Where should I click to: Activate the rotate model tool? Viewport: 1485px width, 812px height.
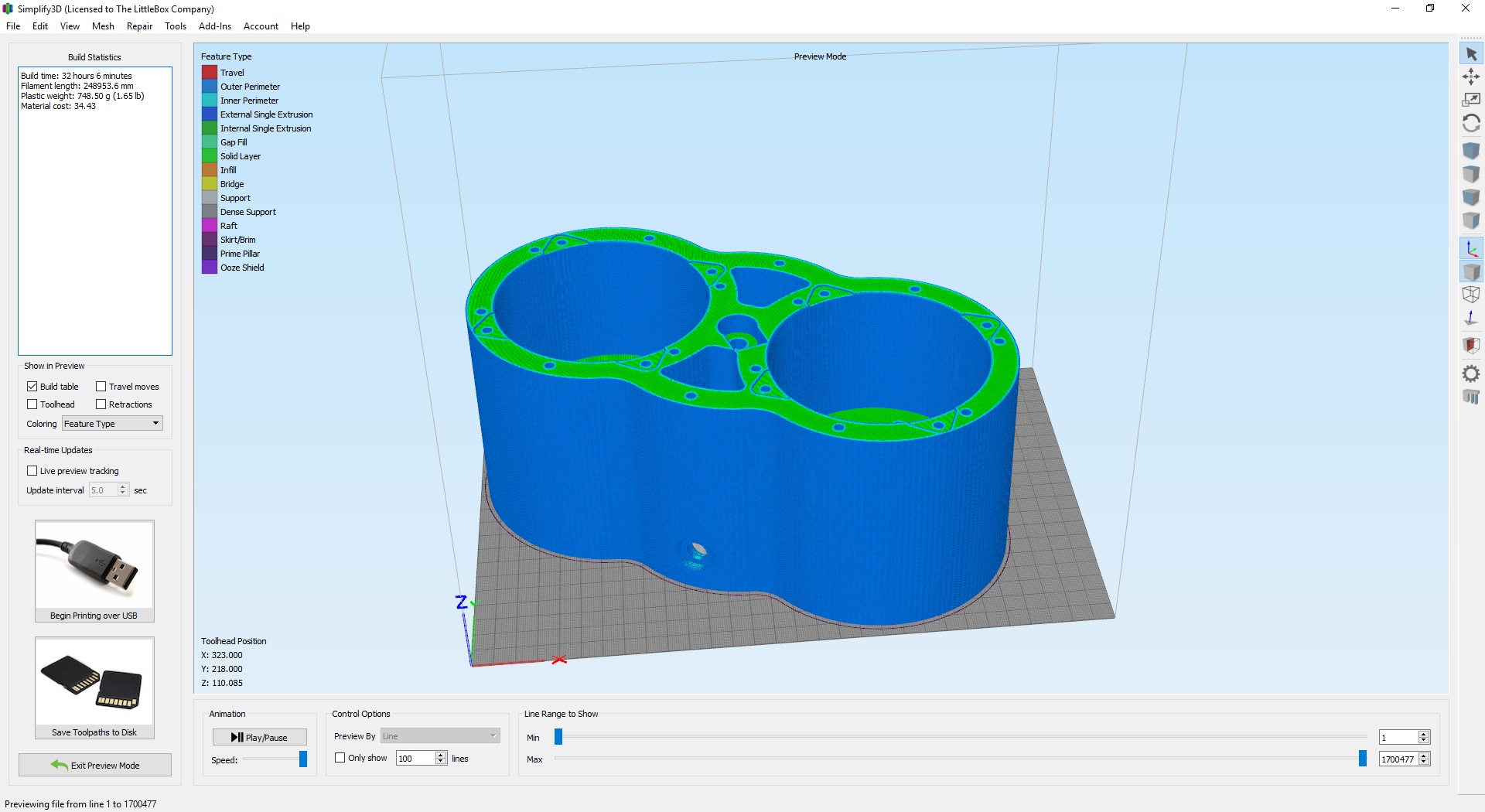tap(1471, 124)
